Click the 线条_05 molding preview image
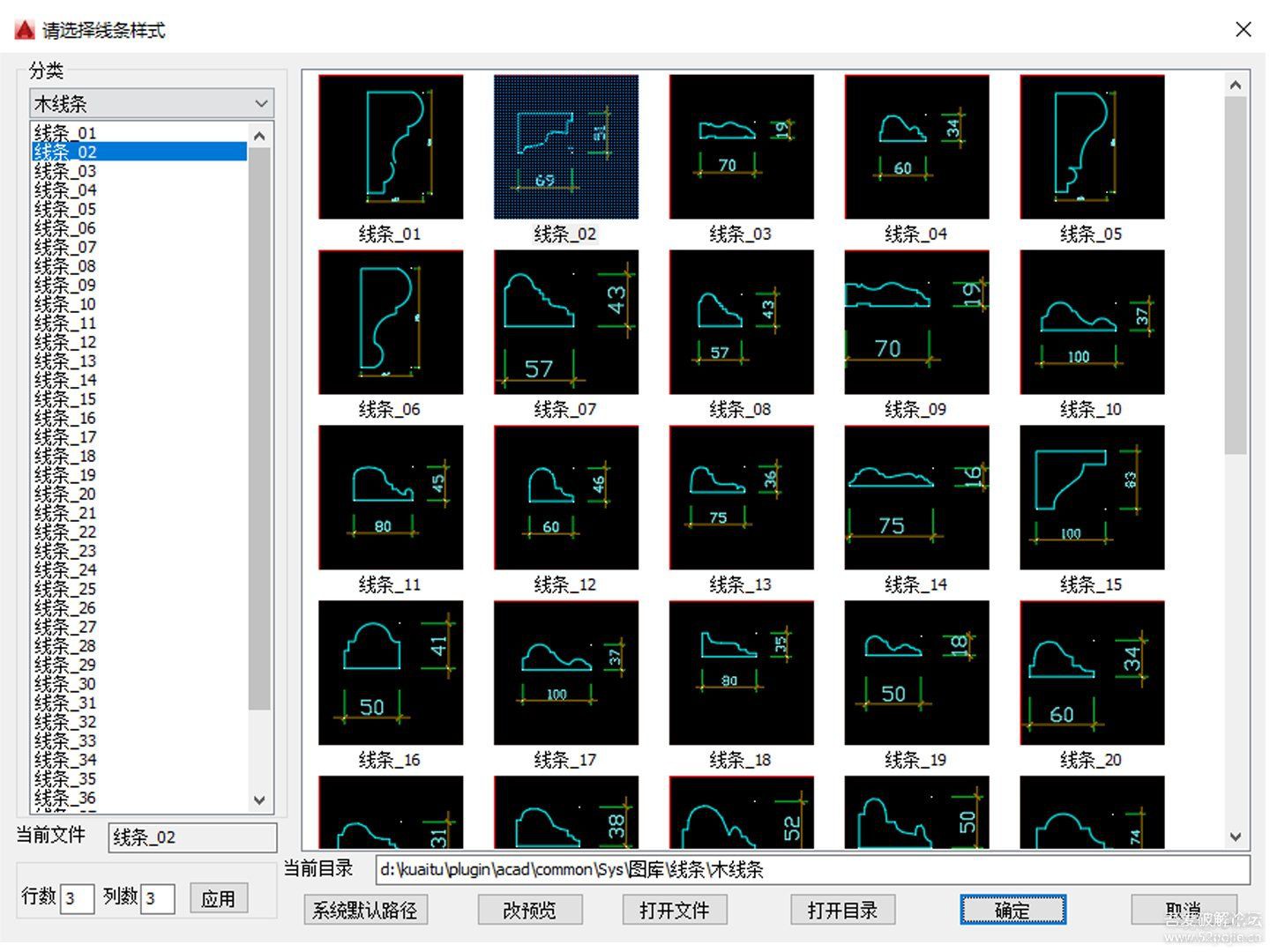This screenshot has height=952, width=1270. (1092, 146)
